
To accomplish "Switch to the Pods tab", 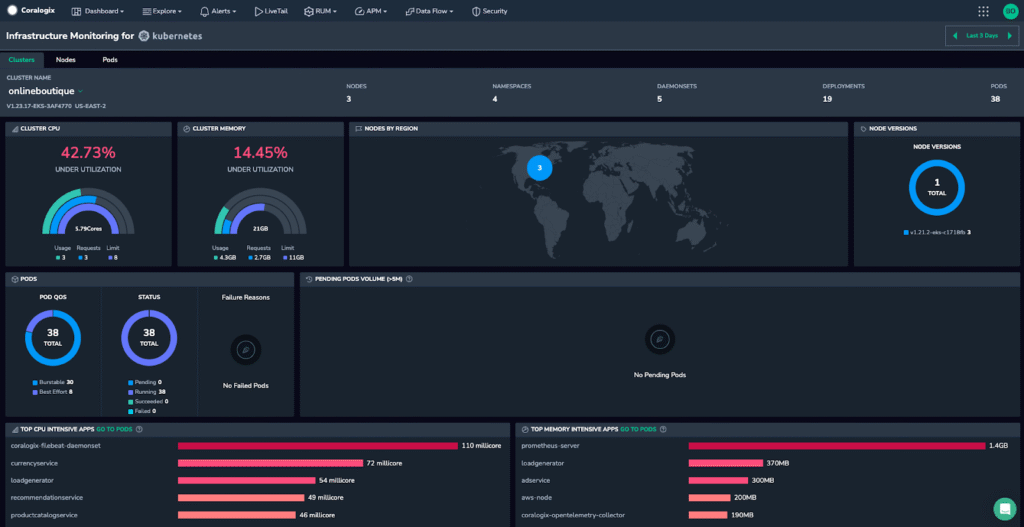I will pyautogui.click(x=110, y=59).
